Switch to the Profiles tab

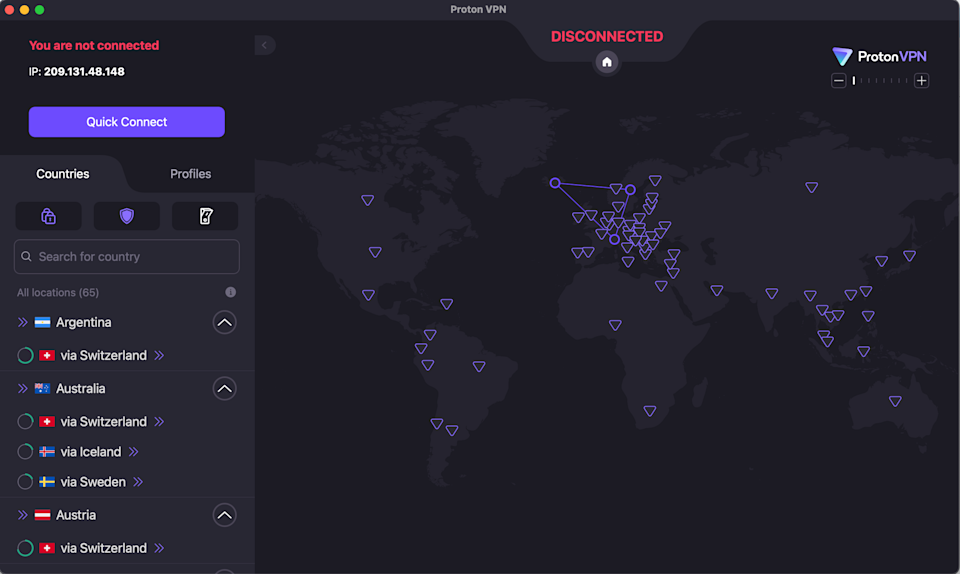click(190, 174)
